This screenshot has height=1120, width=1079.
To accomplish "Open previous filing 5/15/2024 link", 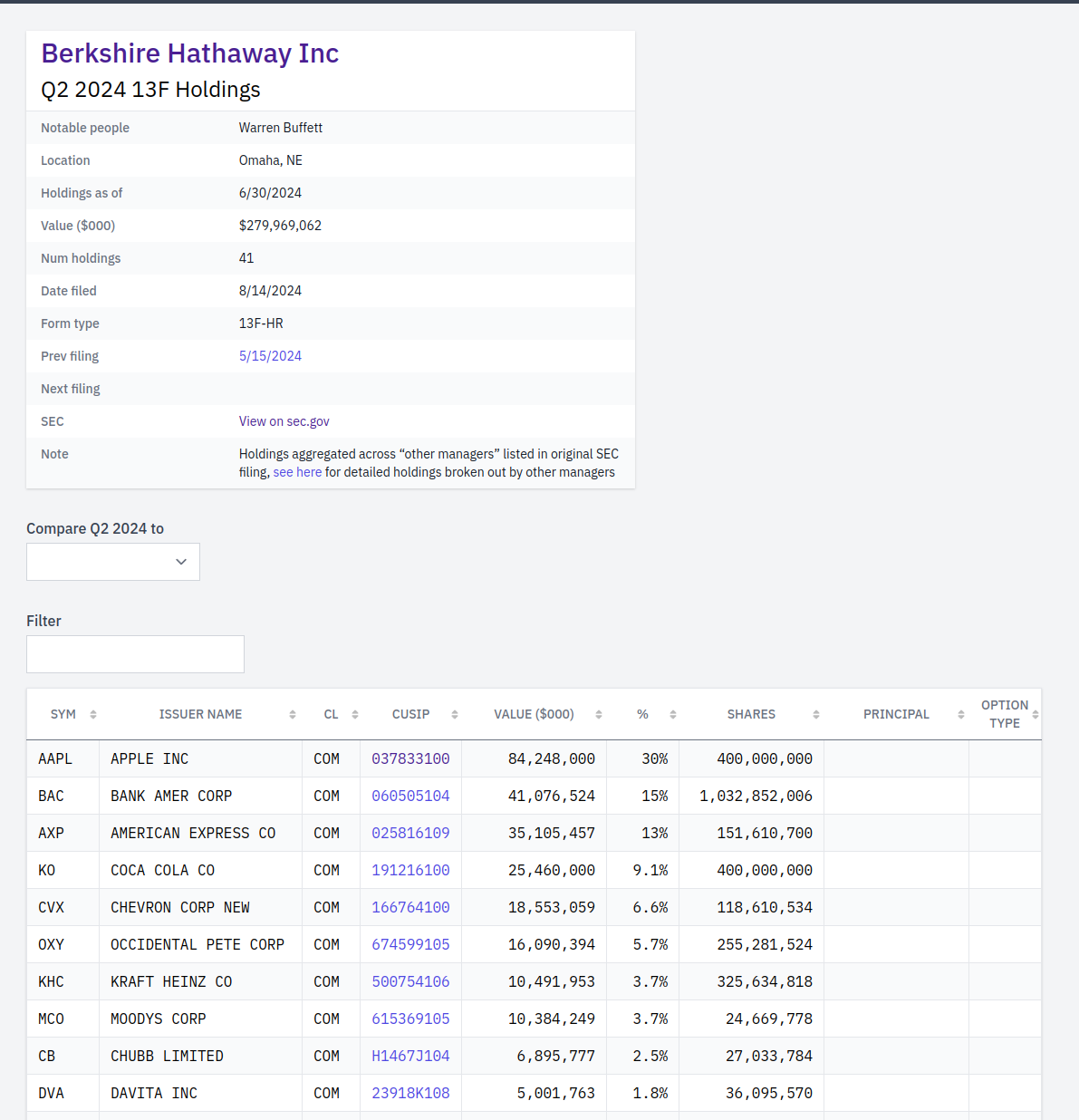I will [270, 356].
